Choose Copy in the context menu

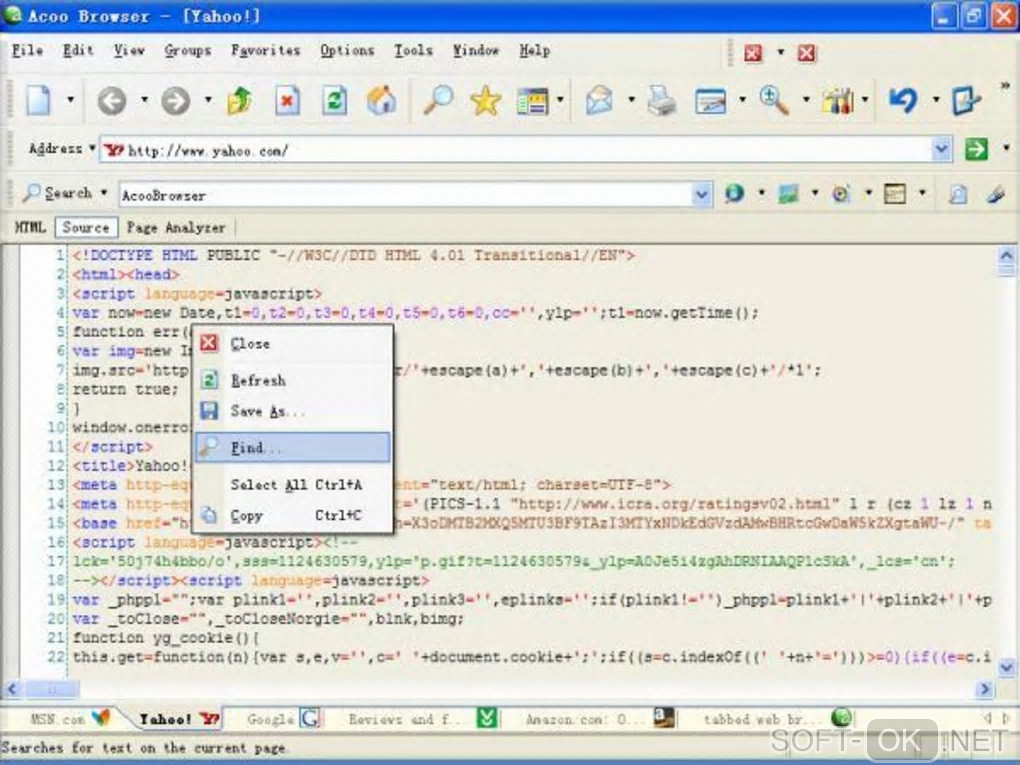[293, 515]
